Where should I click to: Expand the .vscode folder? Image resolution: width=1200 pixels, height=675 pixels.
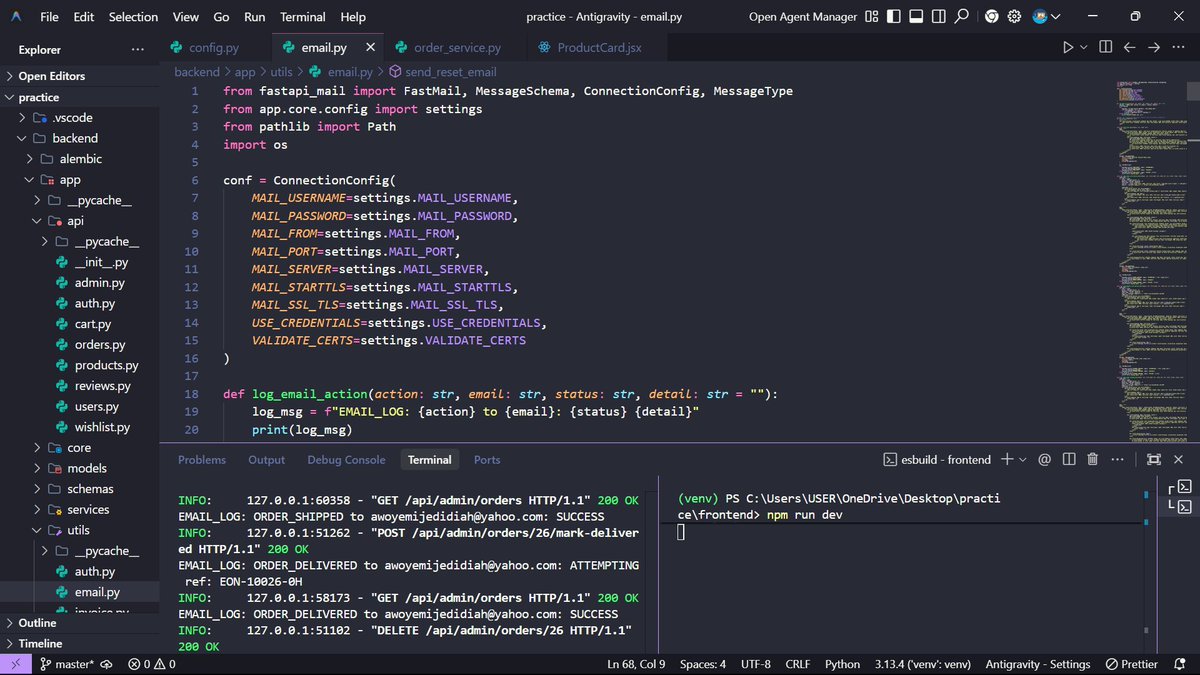[80, 117]
